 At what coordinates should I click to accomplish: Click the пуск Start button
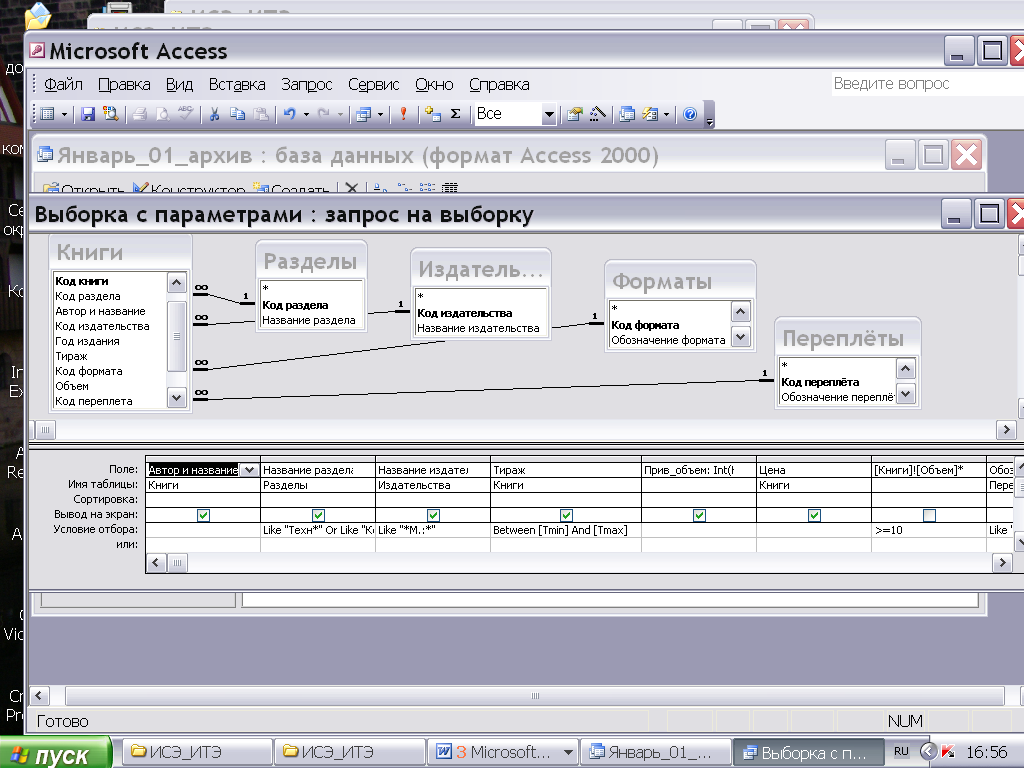point(55,752)
